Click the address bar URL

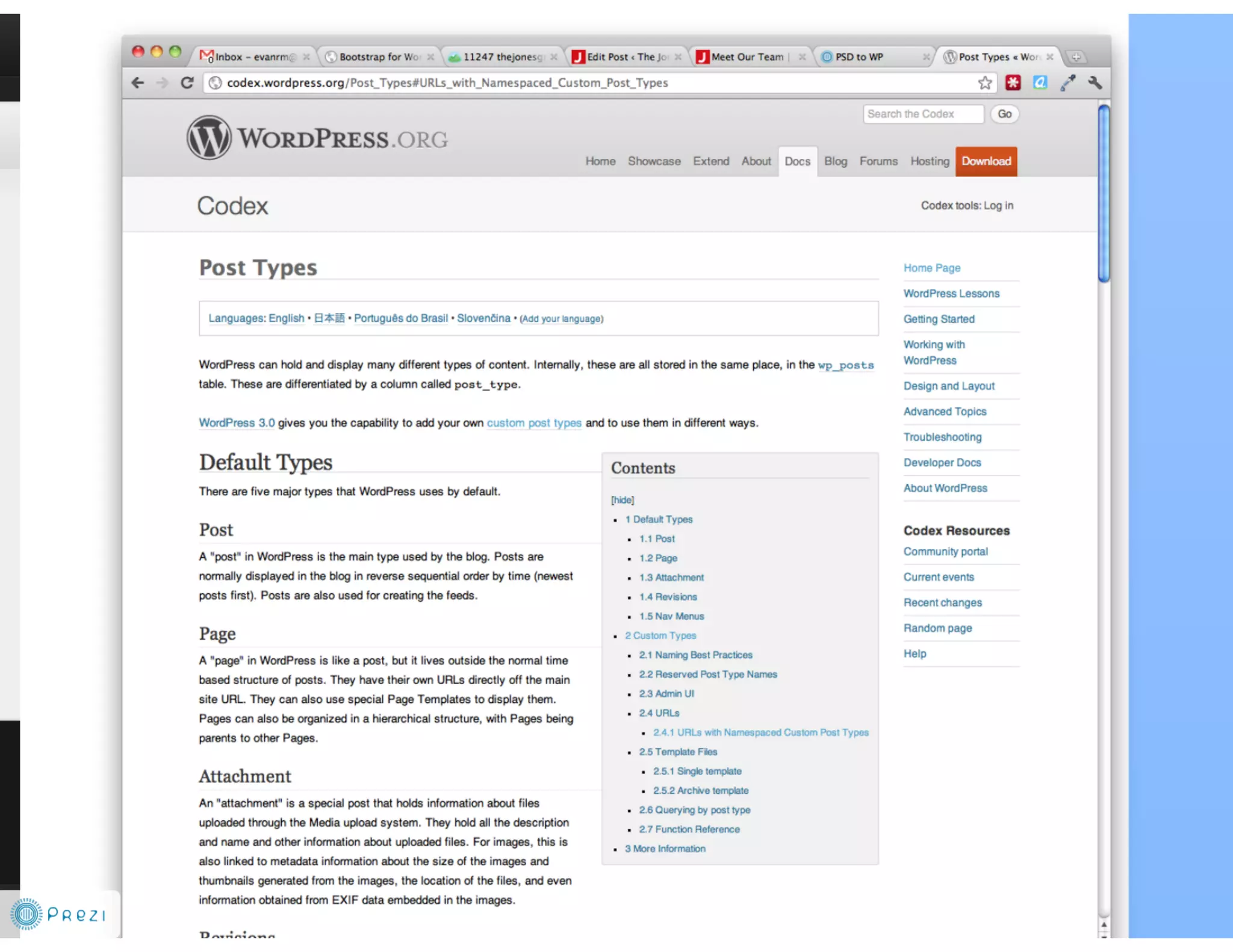(447, 82)
